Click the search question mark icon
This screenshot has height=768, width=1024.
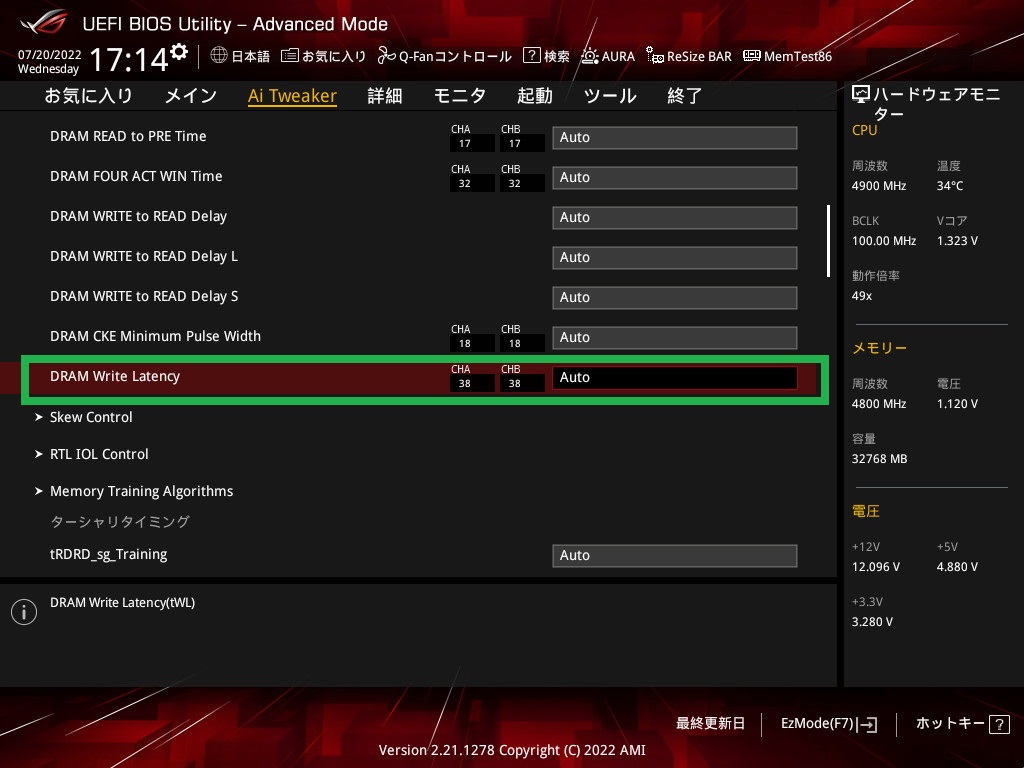coord(532,56)
